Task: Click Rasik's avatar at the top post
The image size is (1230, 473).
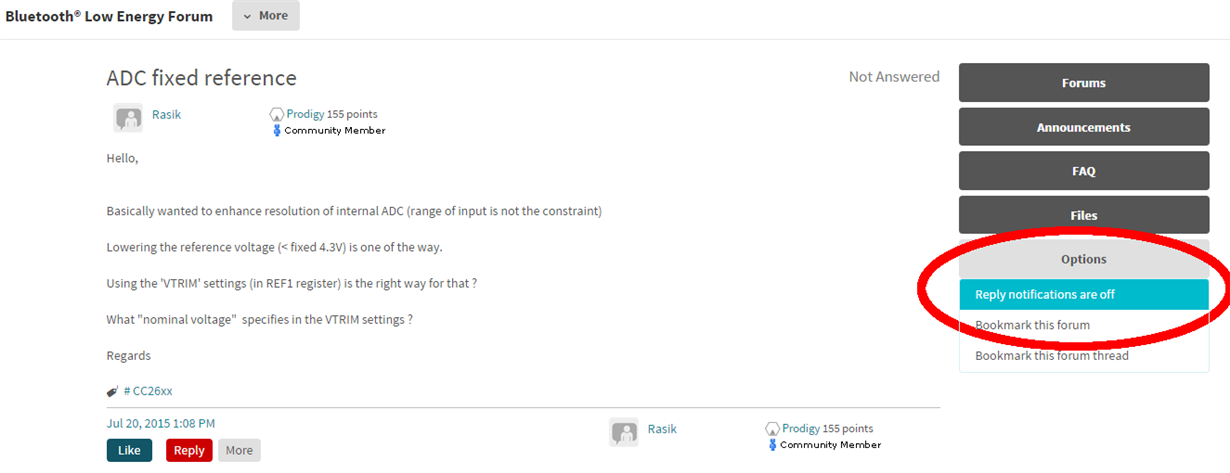Action: click(128, 117)
